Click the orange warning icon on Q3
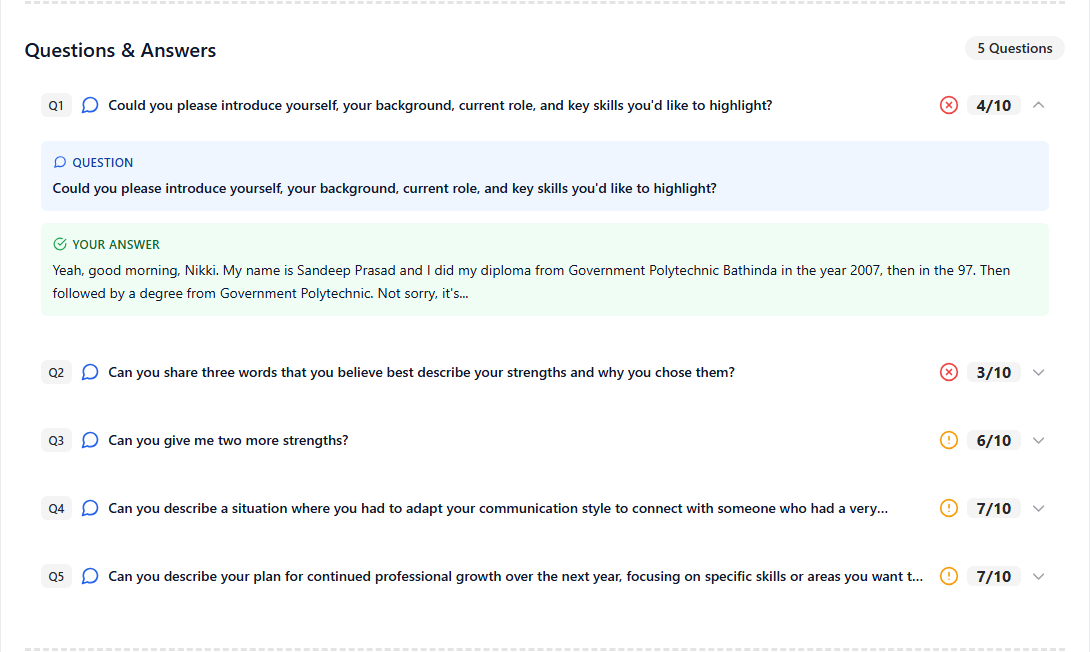 point(949,440)
